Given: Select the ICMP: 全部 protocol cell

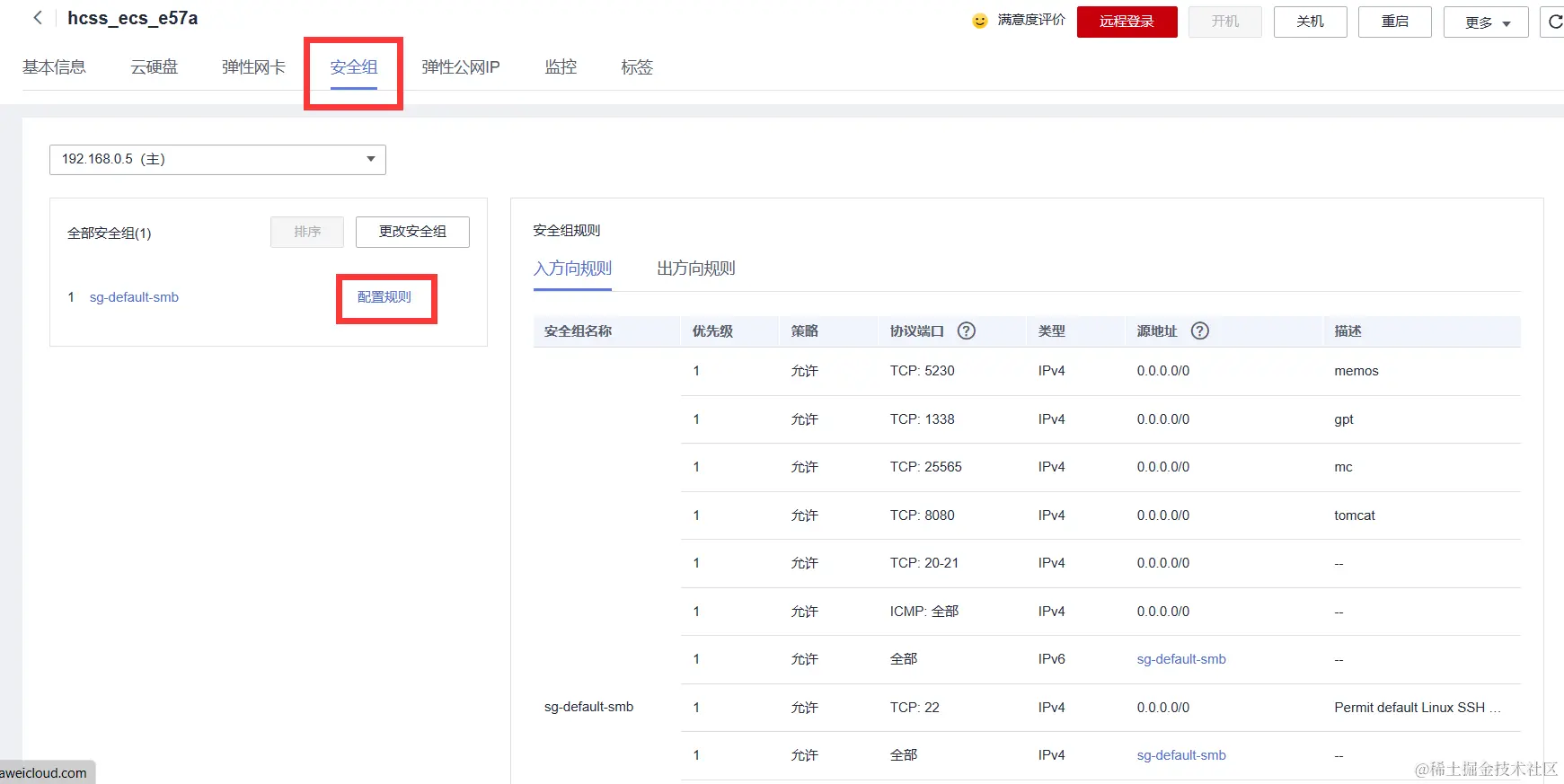Looking at the screenshot, I should coord(924,612).
